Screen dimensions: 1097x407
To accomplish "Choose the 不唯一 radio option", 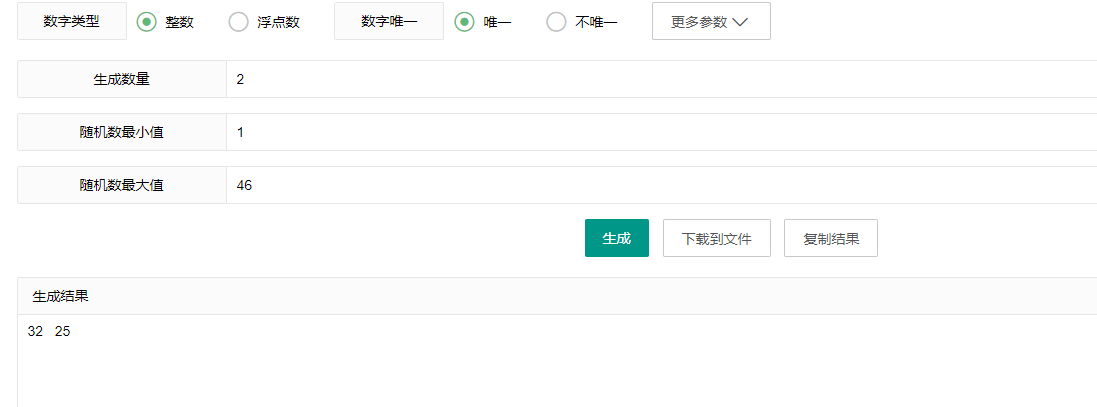I will pyautogui.click(x=556, y=22).
